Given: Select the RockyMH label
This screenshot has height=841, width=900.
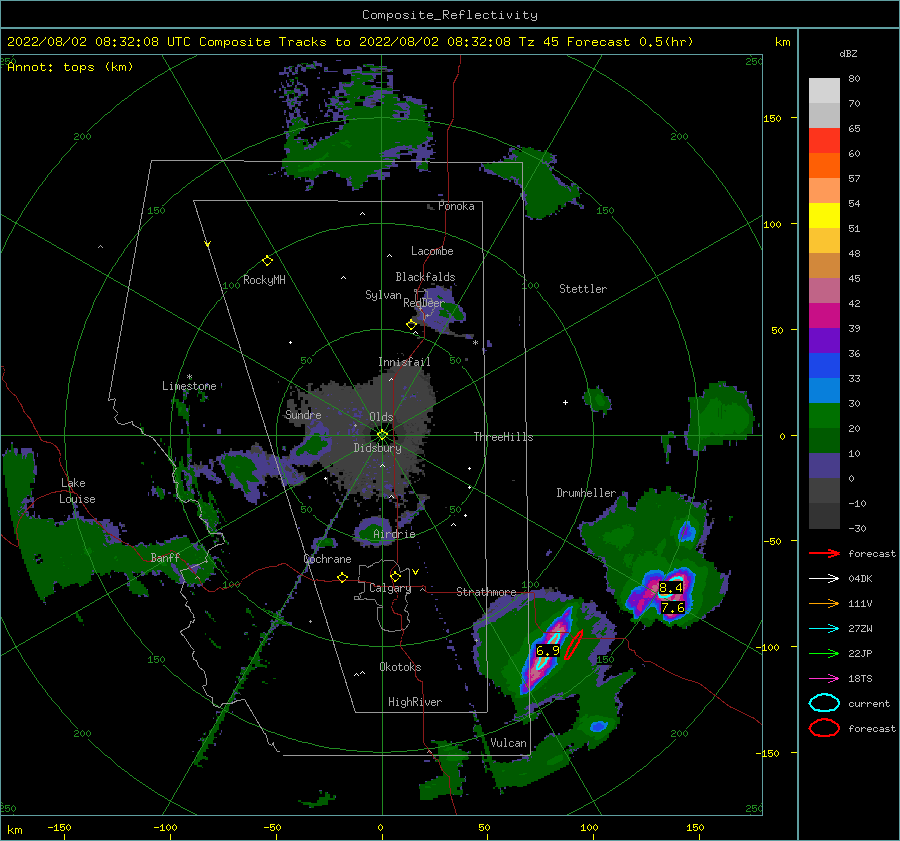Looking at the screenshot, I should [264, 280].
